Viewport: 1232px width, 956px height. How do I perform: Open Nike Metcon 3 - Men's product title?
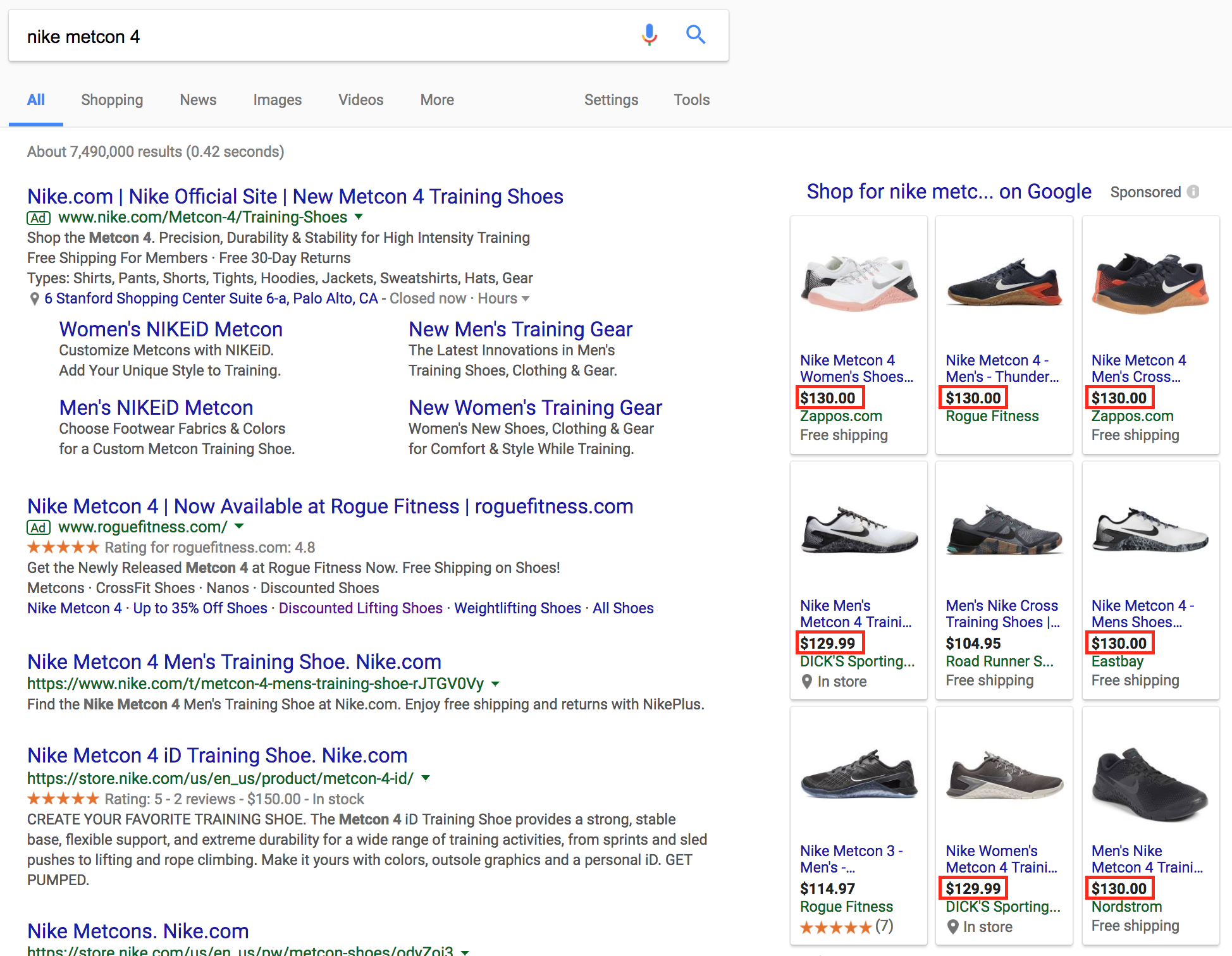[x=851, y=859]
